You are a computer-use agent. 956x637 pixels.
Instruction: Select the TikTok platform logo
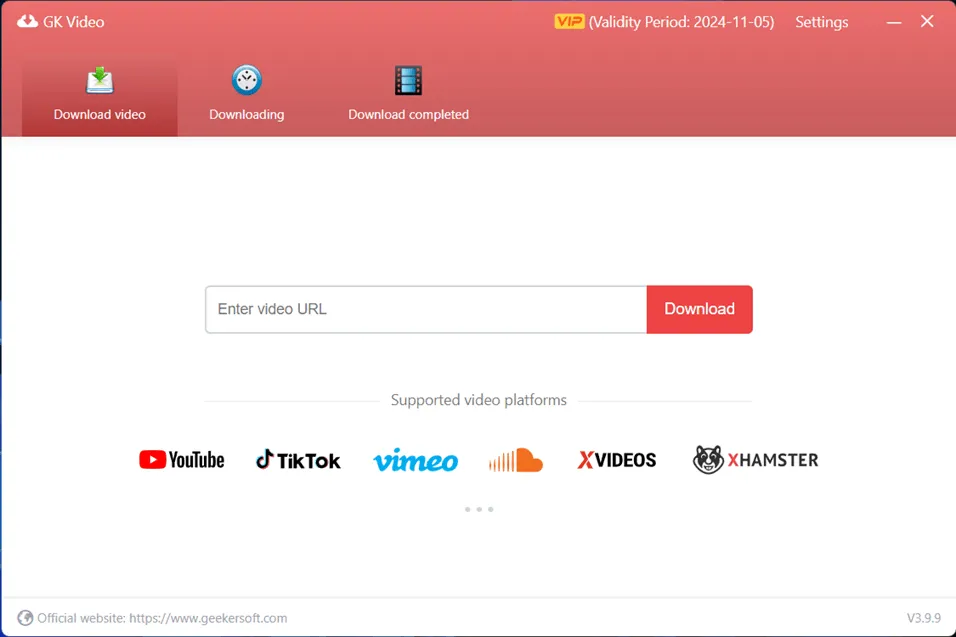tap(298, 460)
